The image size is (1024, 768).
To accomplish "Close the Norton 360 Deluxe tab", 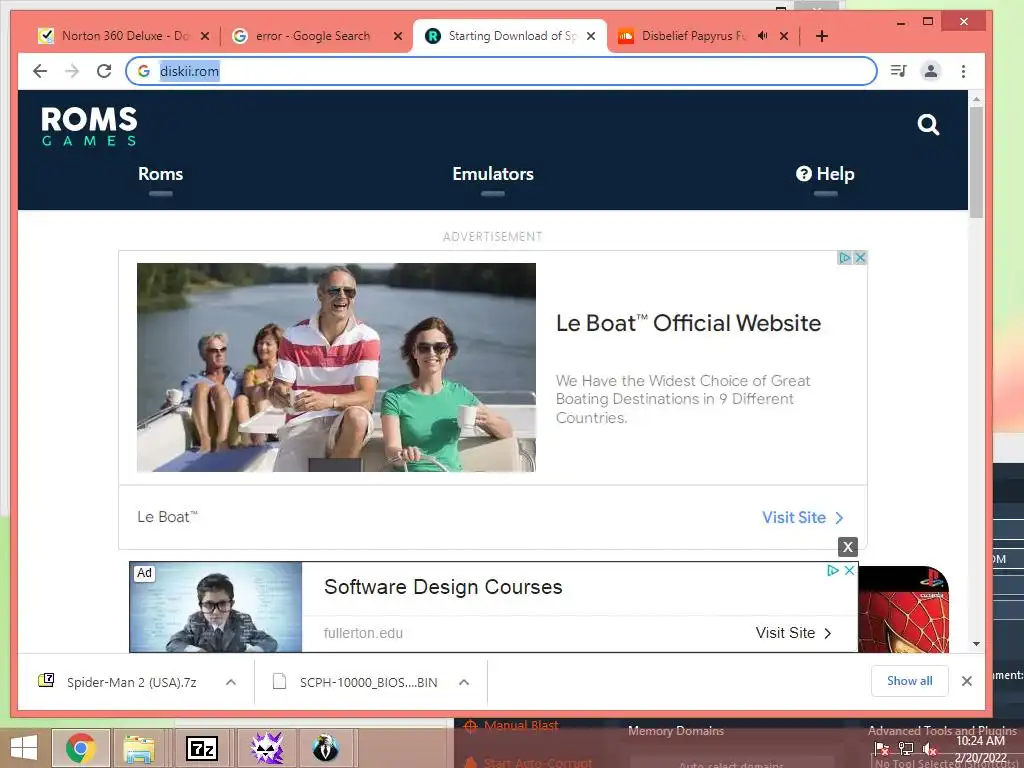I will tap(205, 36).
